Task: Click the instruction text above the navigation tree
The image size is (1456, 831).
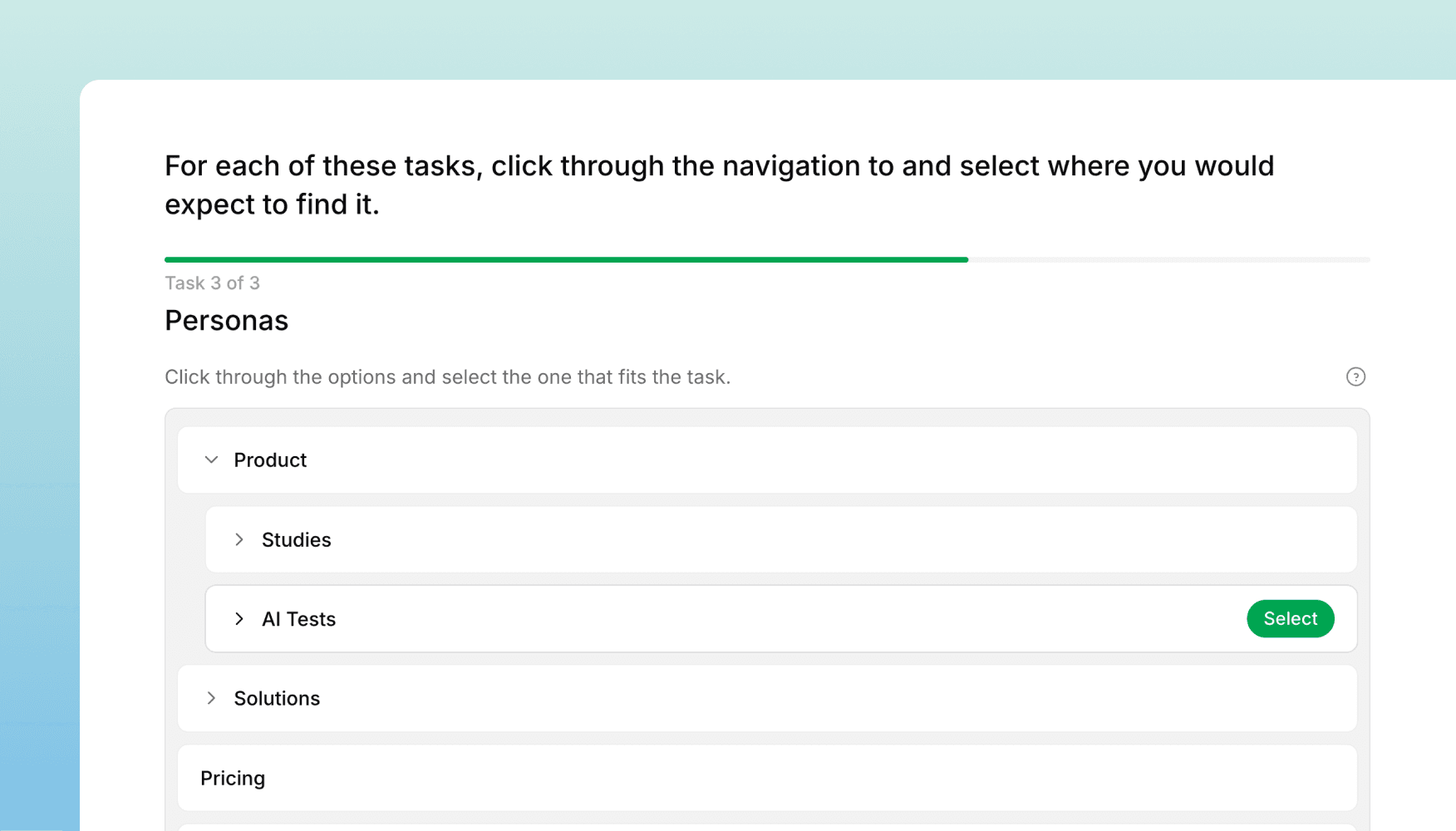Action: pyautogui.click(x=447, y=376)
